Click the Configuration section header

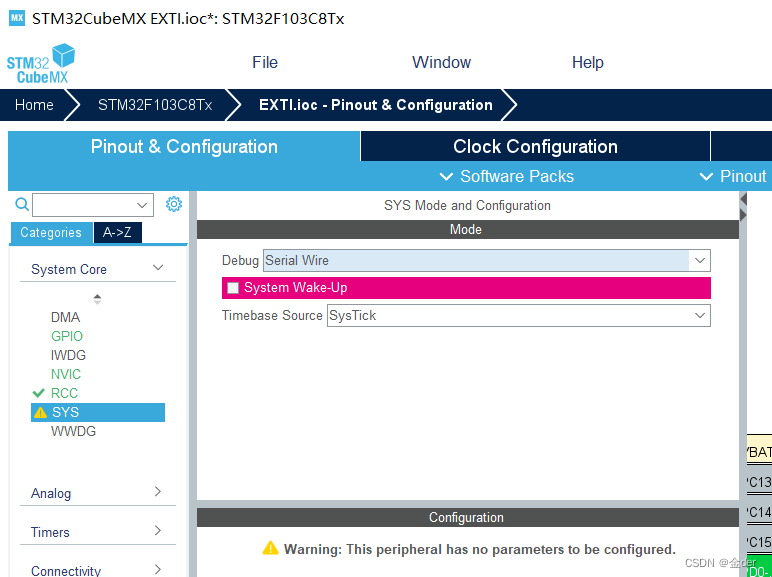[468, 517]
